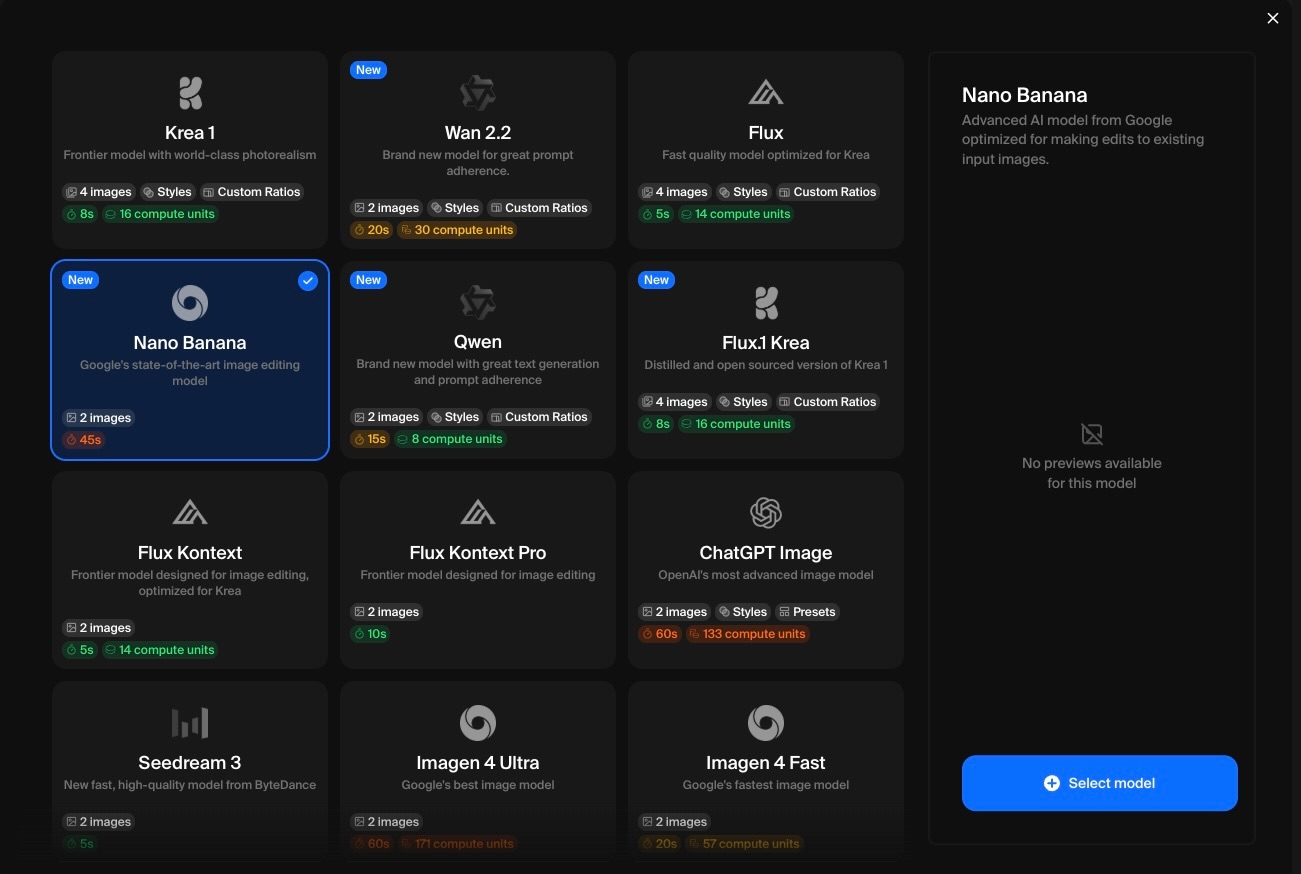Viewport: 1301px width, 874px height.
Task: Pick the Flux Kontext Pro title
Action: 478,553
